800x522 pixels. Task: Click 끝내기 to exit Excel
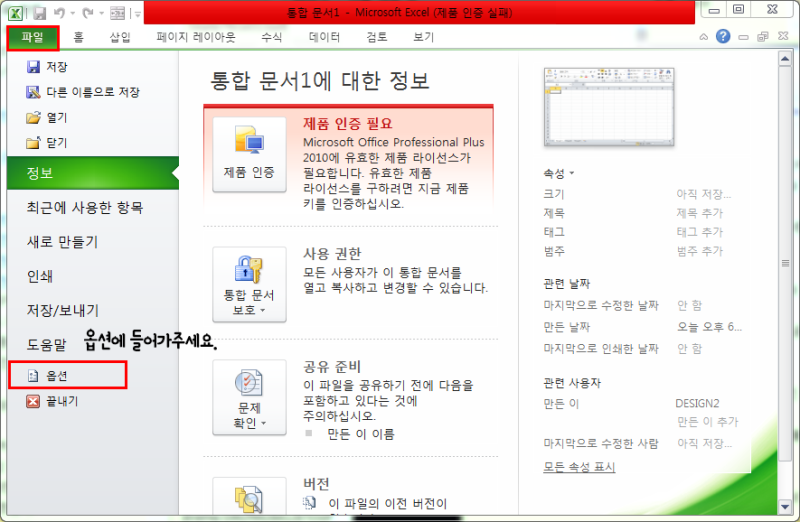pyautogui.click(x=53, y=401)
